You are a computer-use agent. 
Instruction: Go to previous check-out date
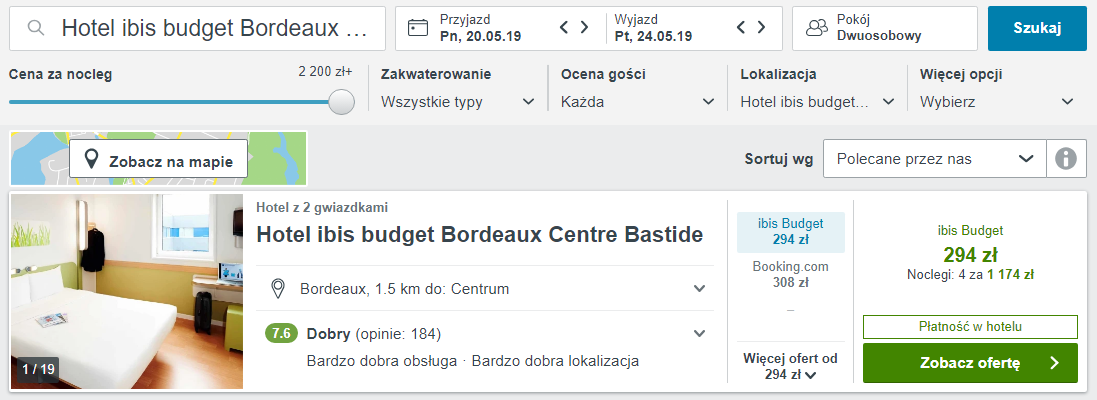pyautogui.click(x=742, y=28)
